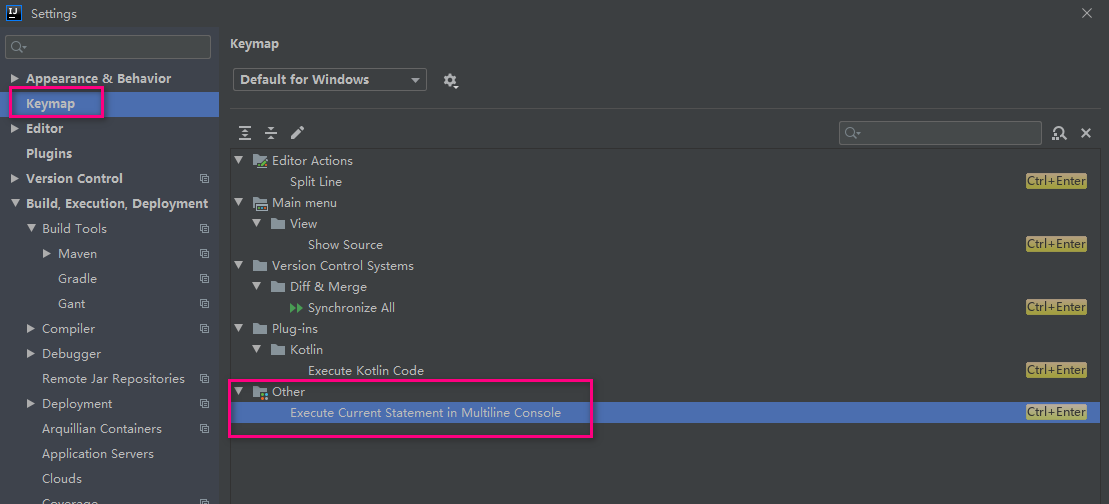
Task: Click the copy icon beside Compiler
Action: click(204, 329)
